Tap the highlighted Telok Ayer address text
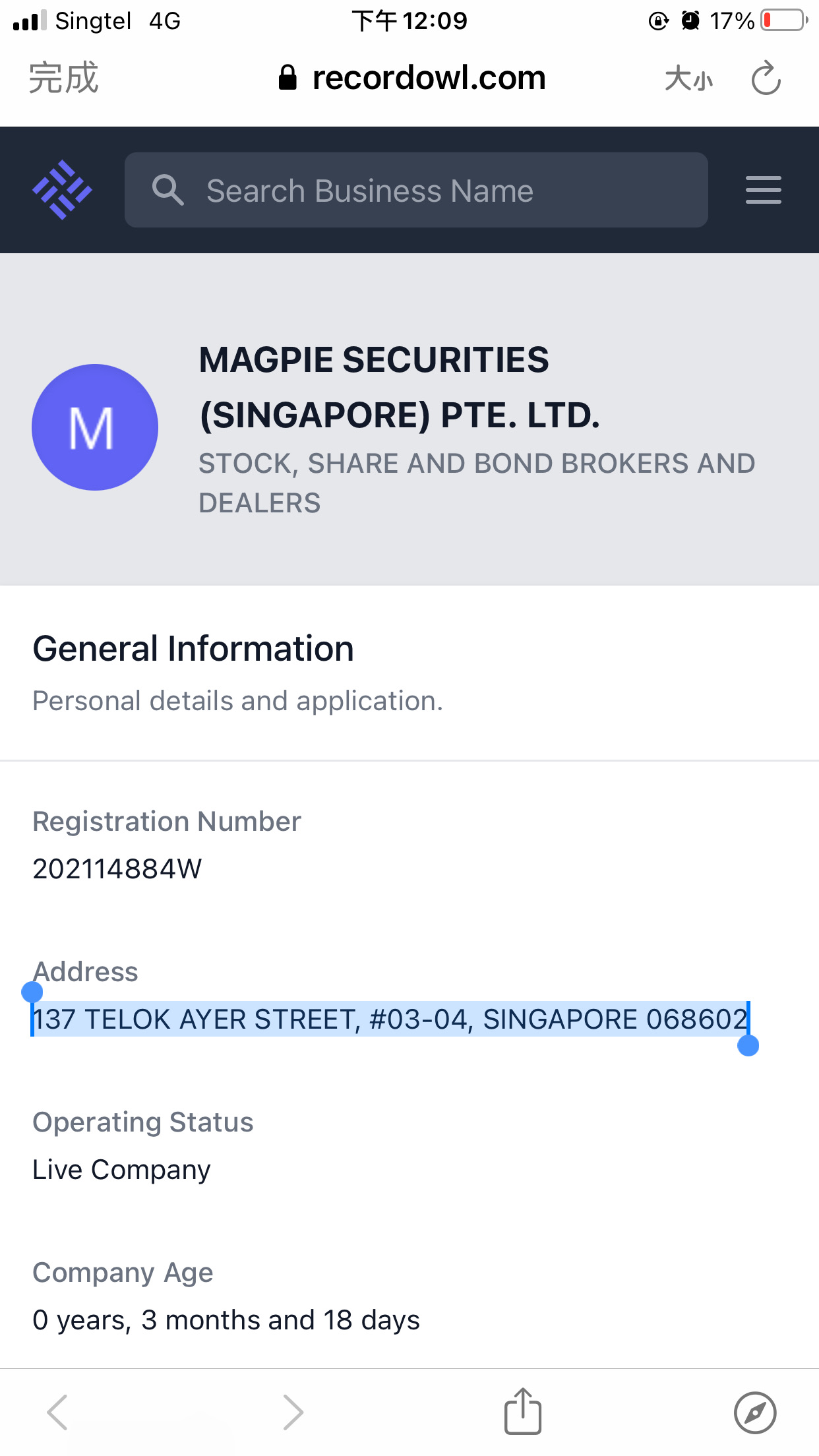This screenshot has height=1456, width=819. 390,1019
